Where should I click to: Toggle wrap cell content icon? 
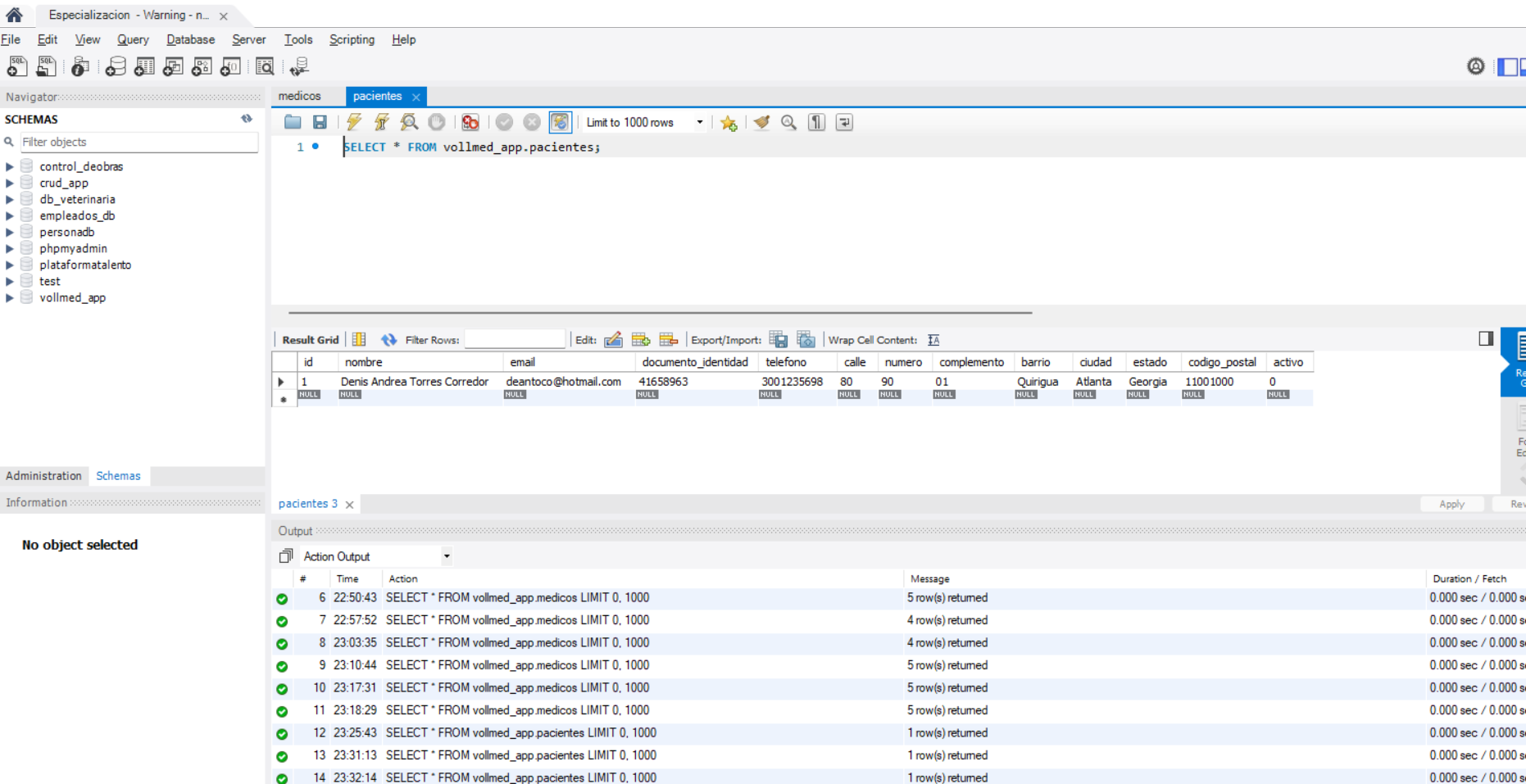(933, 340)
